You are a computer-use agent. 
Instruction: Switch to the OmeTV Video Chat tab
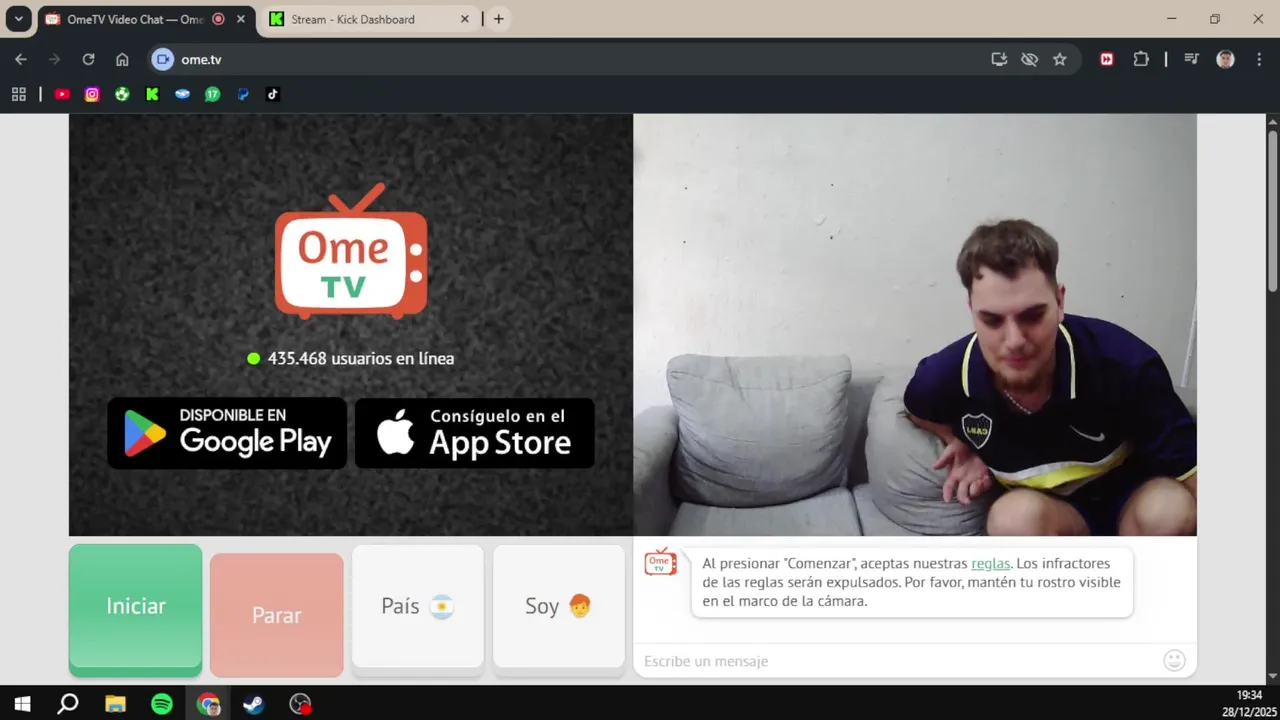[133, 19]
